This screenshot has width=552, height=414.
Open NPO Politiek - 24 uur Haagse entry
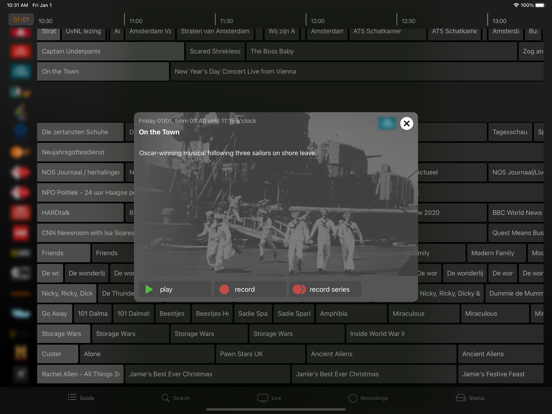pyautogui.click(x=85, y=193)
